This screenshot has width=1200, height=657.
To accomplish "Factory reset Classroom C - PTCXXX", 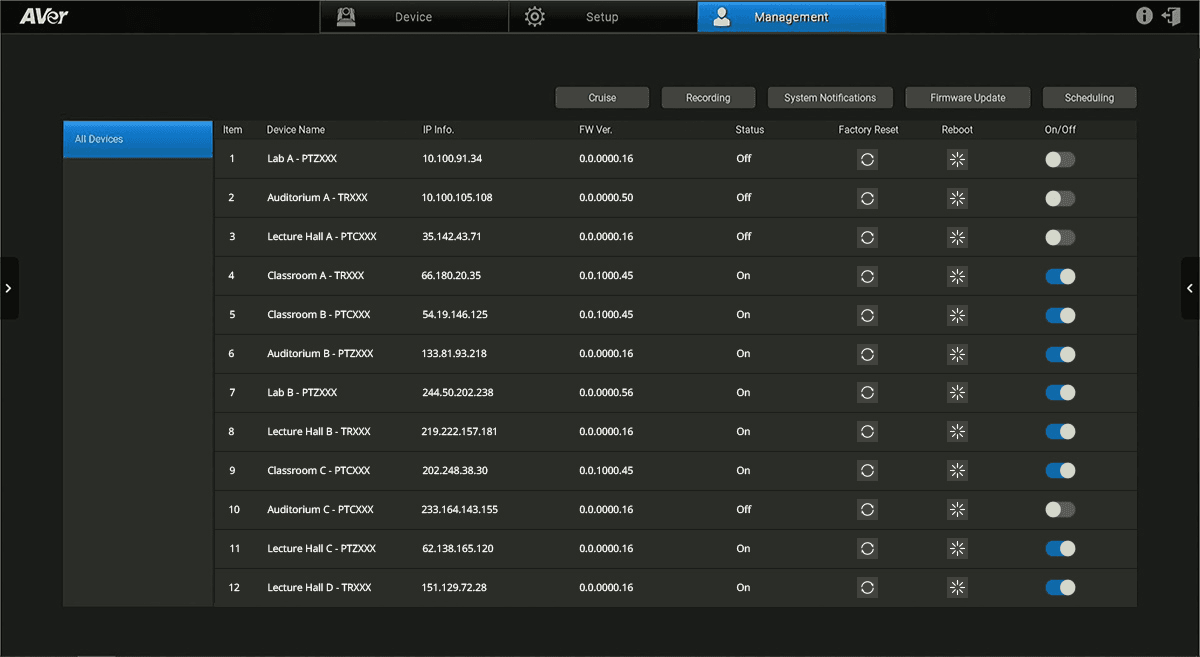I will click(868, 471).
